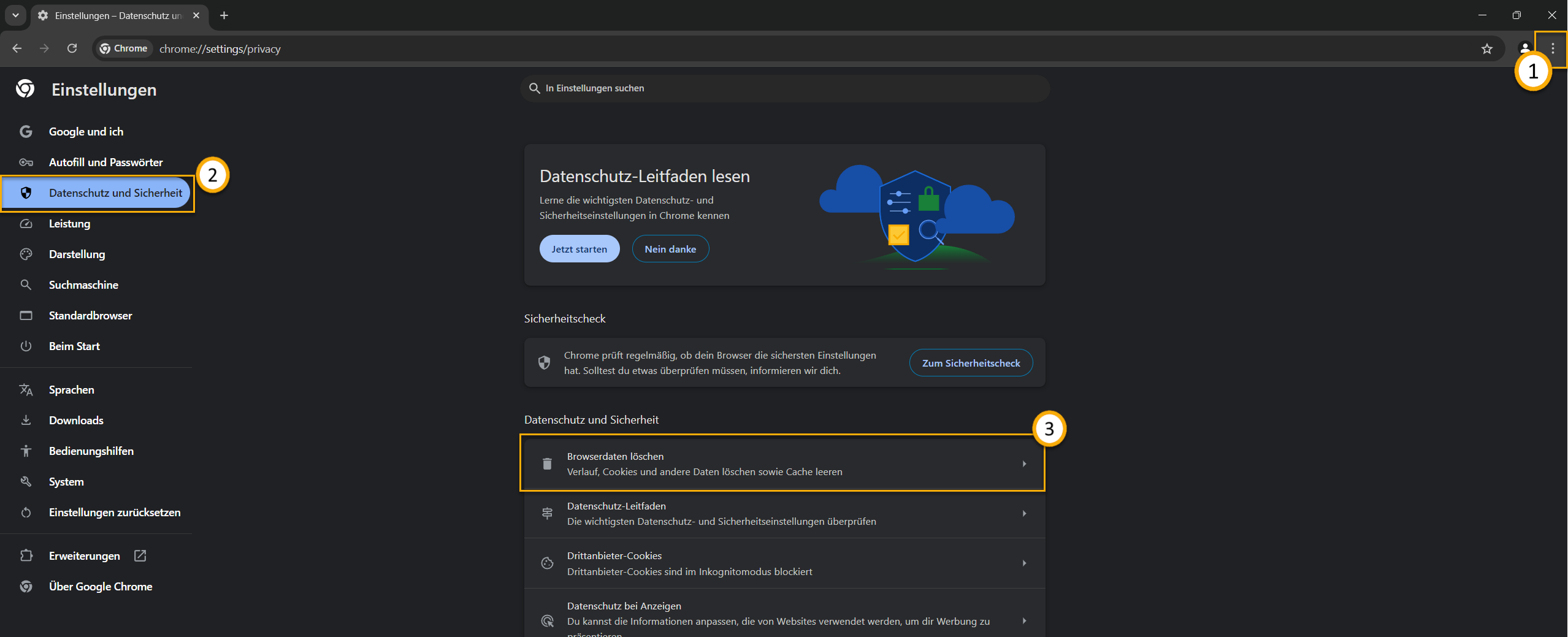Screen dimensions: 1568x637
Task: Select the Datenschutz und Sicherheit shield icon
Action: 27,193
